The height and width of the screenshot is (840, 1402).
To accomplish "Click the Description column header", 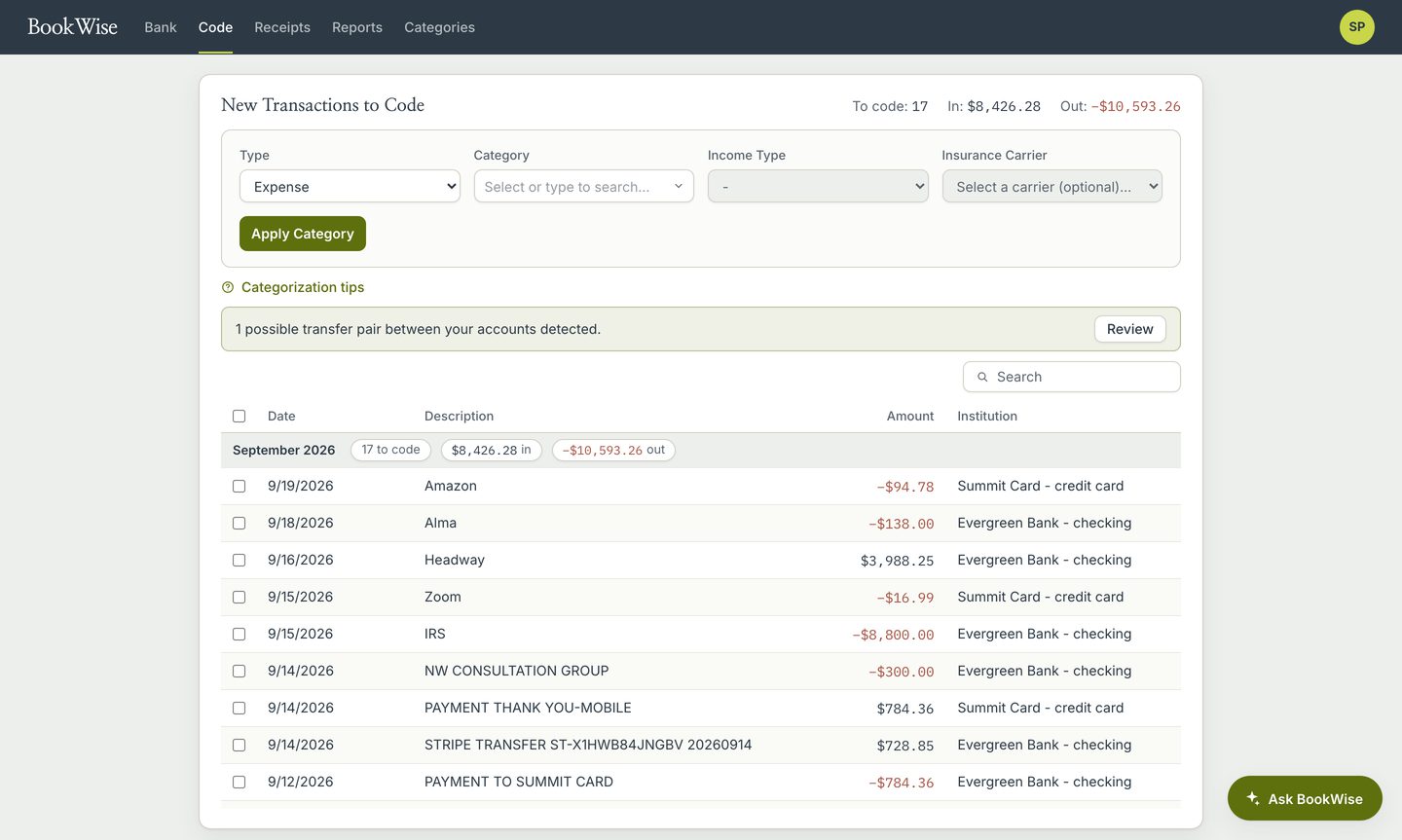I will [x=459, y=416].
